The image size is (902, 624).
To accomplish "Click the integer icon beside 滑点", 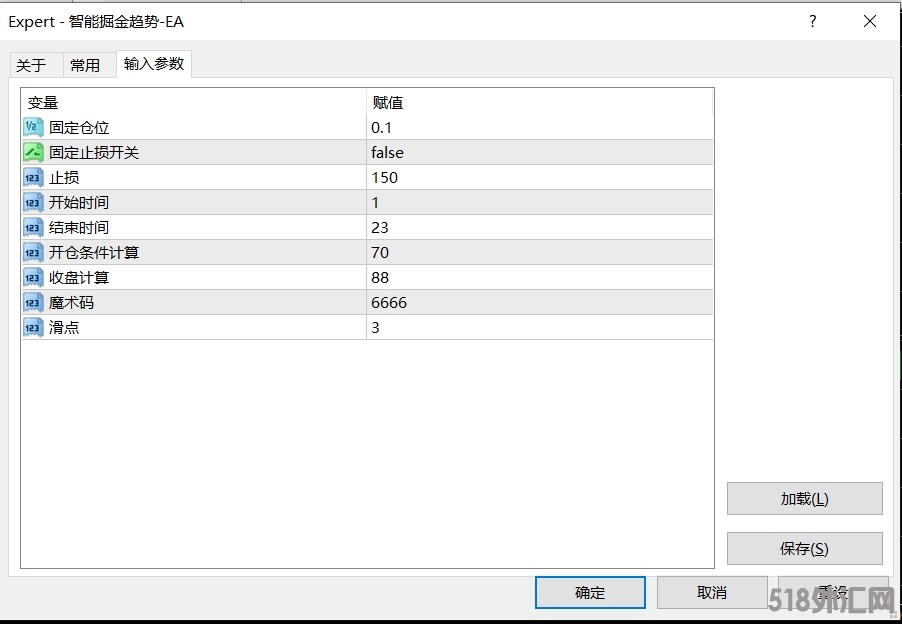I will coord(33,327).
